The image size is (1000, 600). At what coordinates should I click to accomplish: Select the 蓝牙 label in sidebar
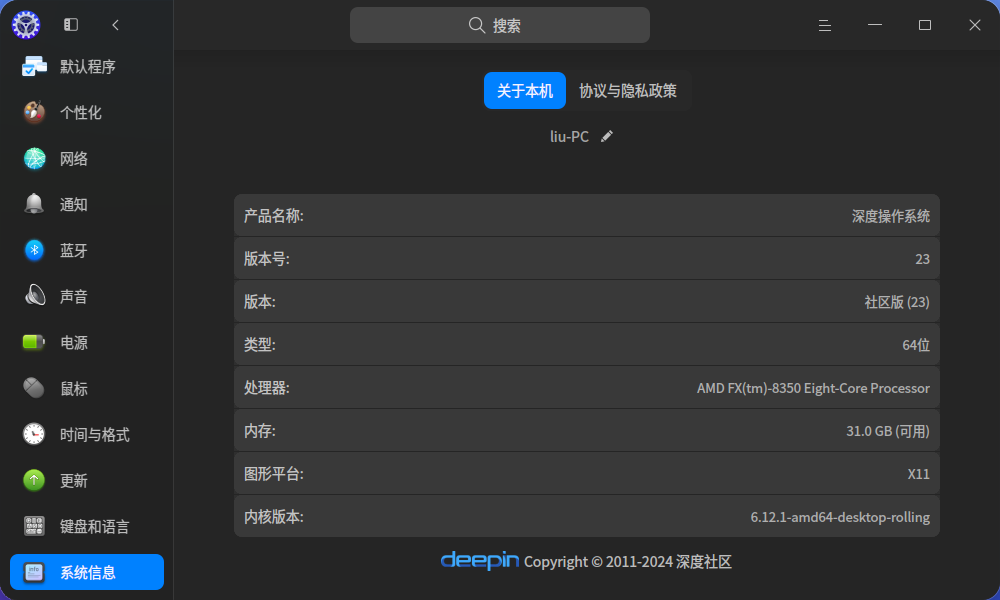click(x=73, y=251)
